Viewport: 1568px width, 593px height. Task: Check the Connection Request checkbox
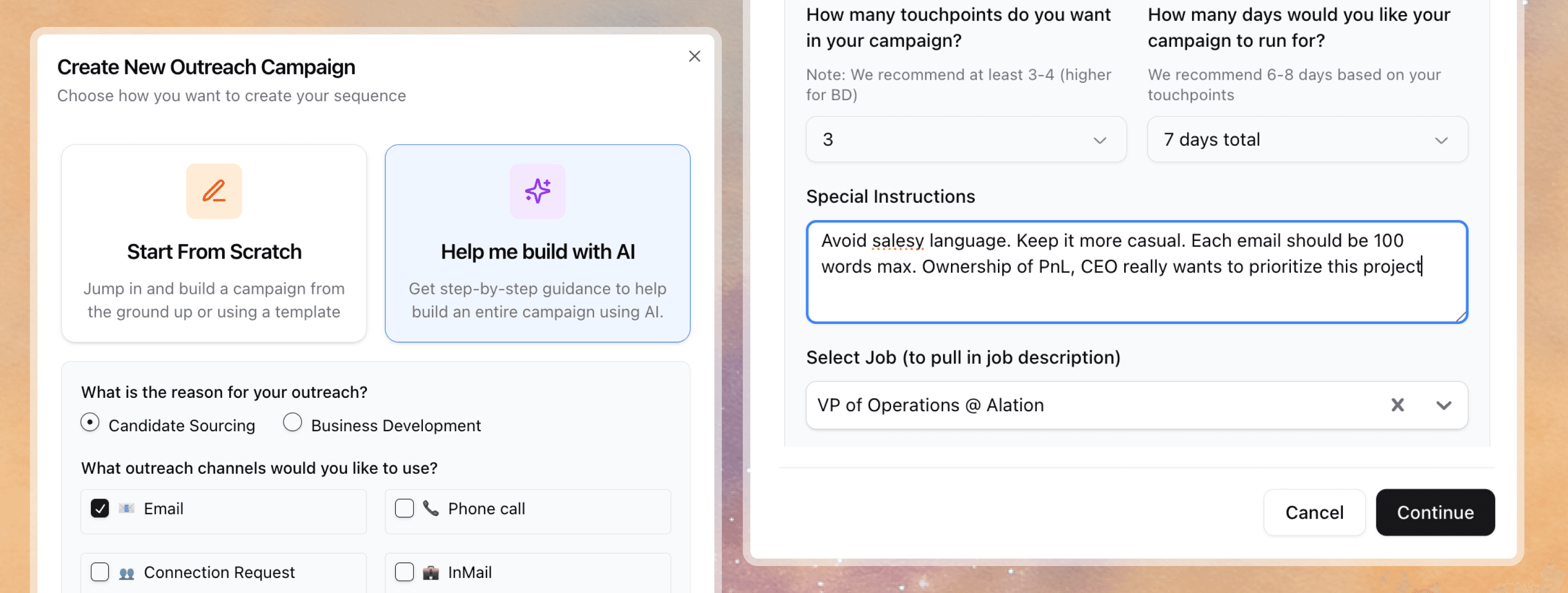coord(100,573)
